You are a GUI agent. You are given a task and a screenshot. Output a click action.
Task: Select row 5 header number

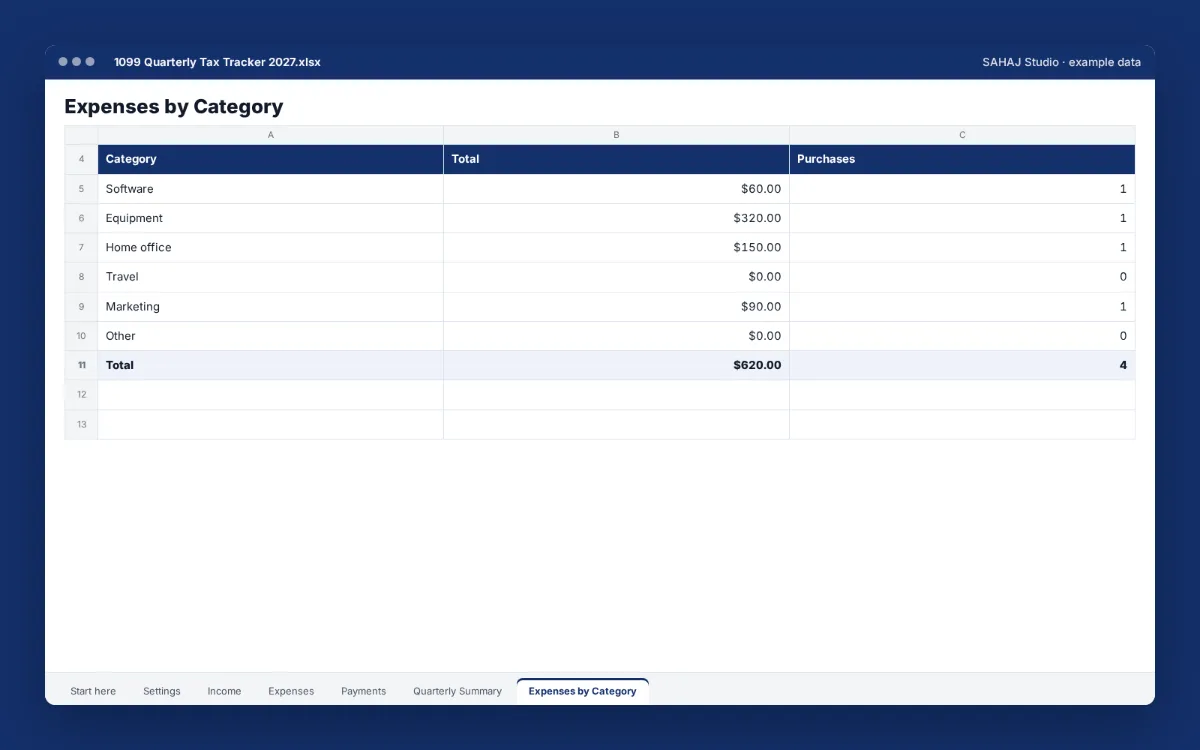(81, 189)
